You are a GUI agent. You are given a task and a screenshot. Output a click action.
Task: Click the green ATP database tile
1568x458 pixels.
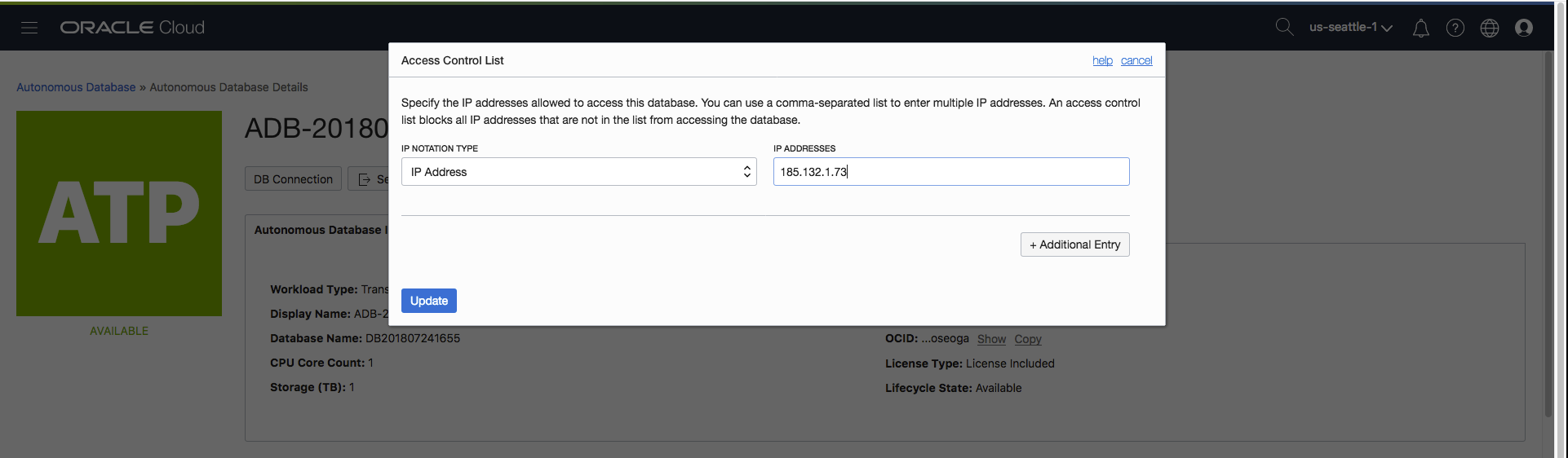(x=119, y=214)
